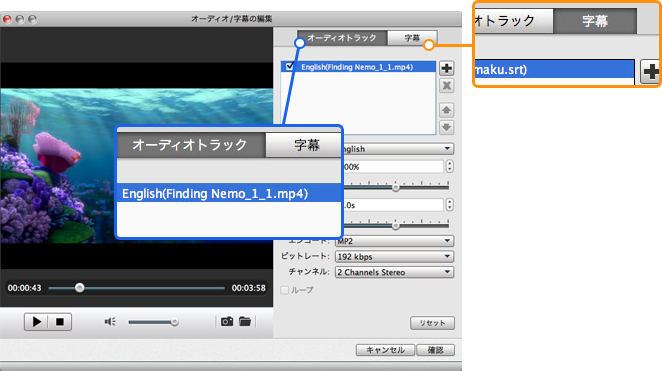Image resolution: width=662 pixels, height=371 pixels.
Task: Take a snapshot with the camera icon
Action: point(227,322)
